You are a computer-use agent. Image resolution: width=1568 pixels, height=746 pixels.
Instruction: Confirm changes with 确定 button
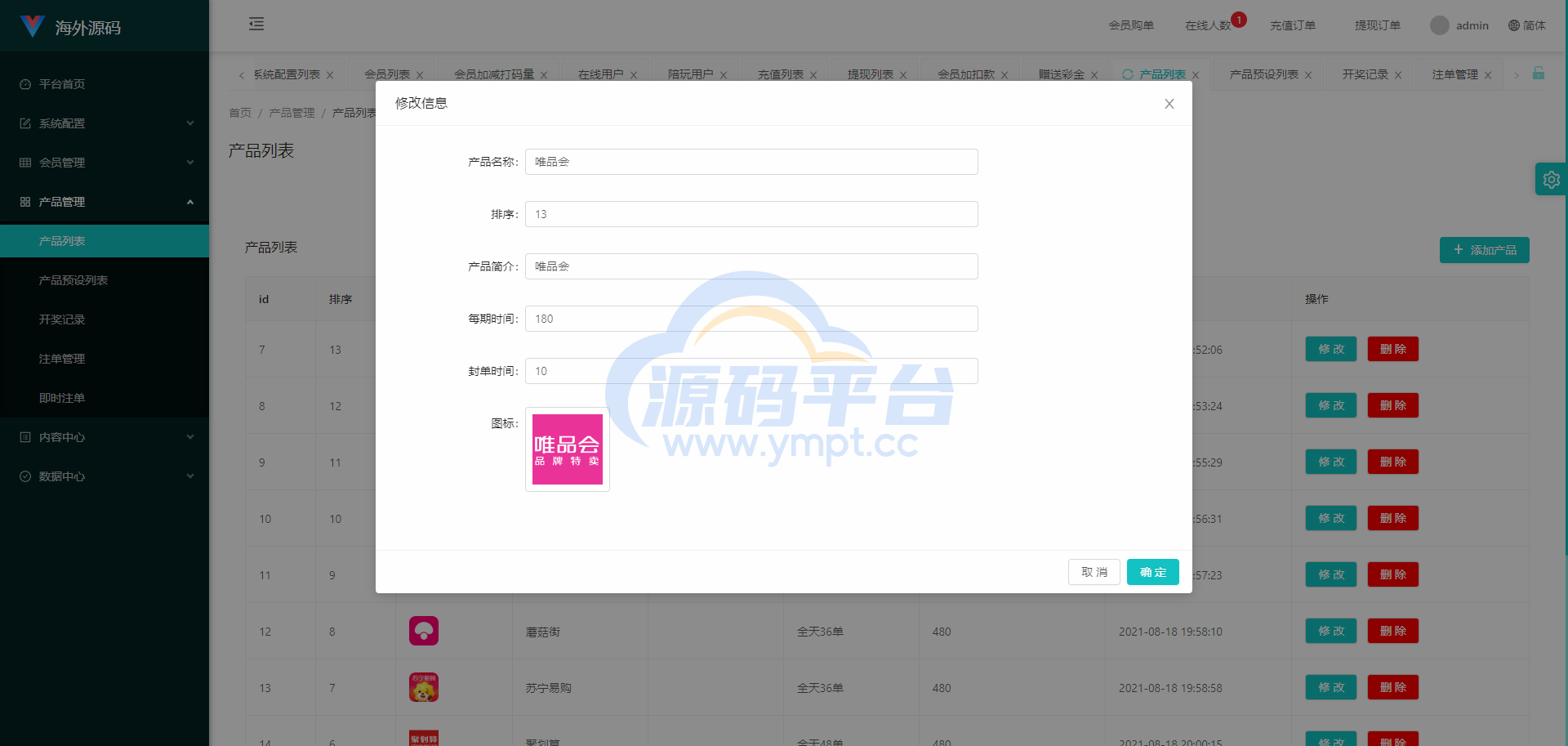(1153, 572)
